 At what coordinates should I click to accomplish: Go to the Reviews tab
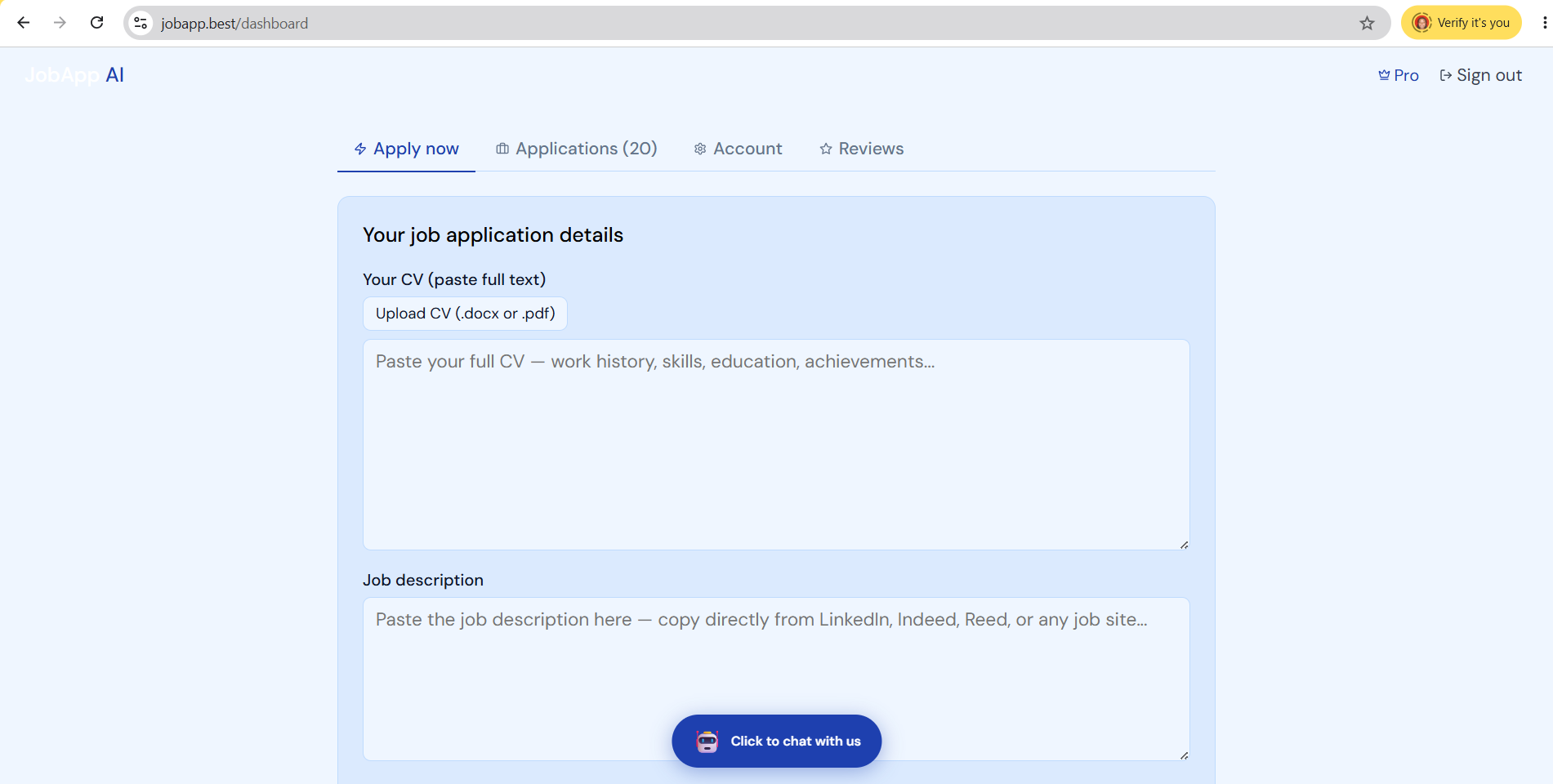pos(862,149)
